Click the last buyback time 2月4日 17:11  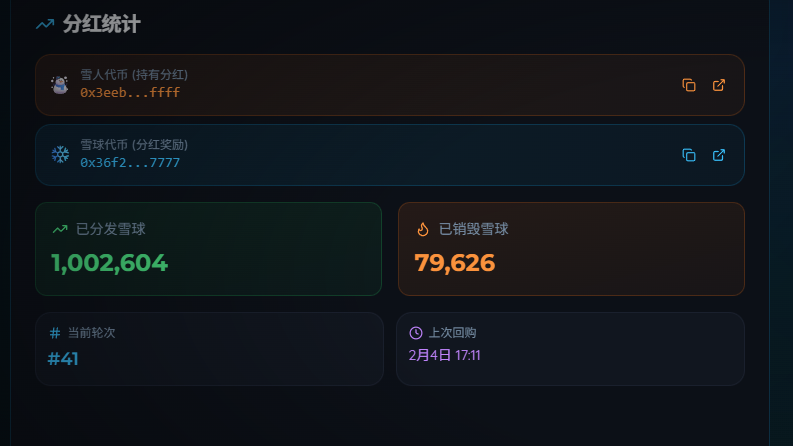pos(445,355)
